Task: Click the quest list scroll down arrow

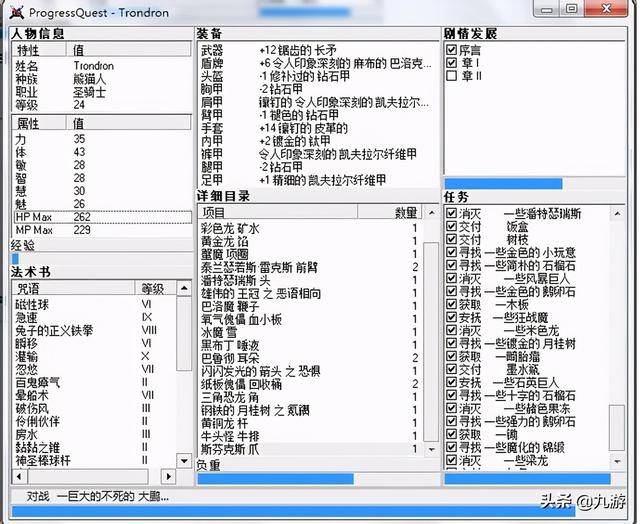Action: tap(617, 461)
